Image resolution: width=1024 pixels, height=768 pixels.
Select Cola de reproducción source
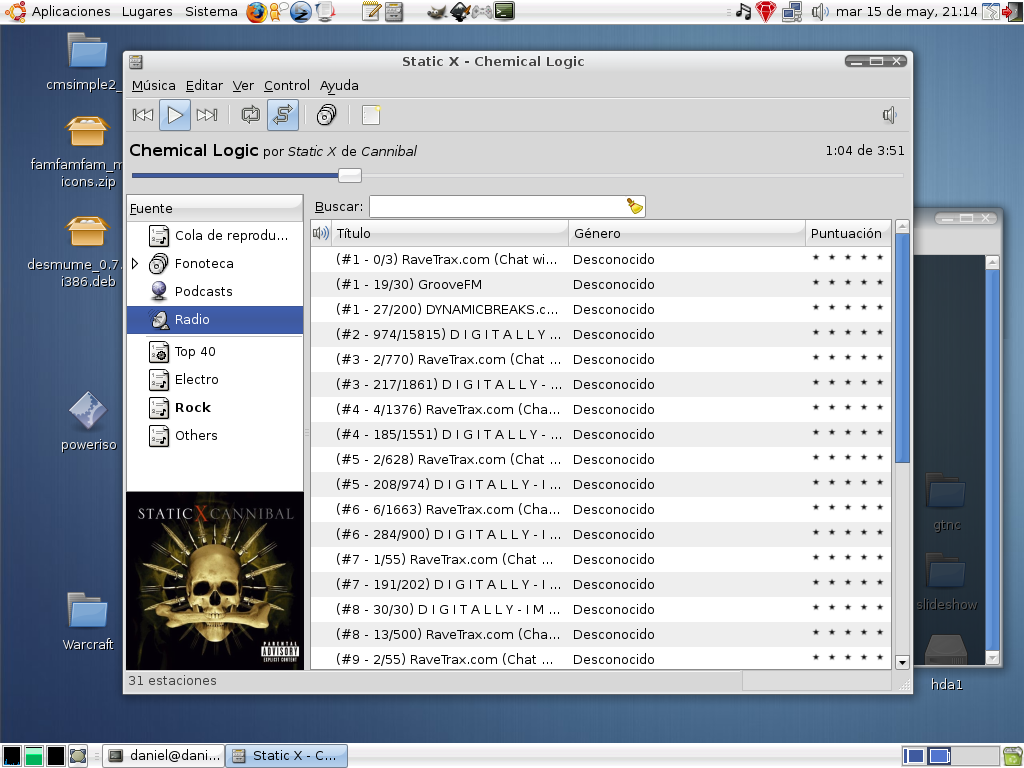pyautogui.click(x=216, y=236)
